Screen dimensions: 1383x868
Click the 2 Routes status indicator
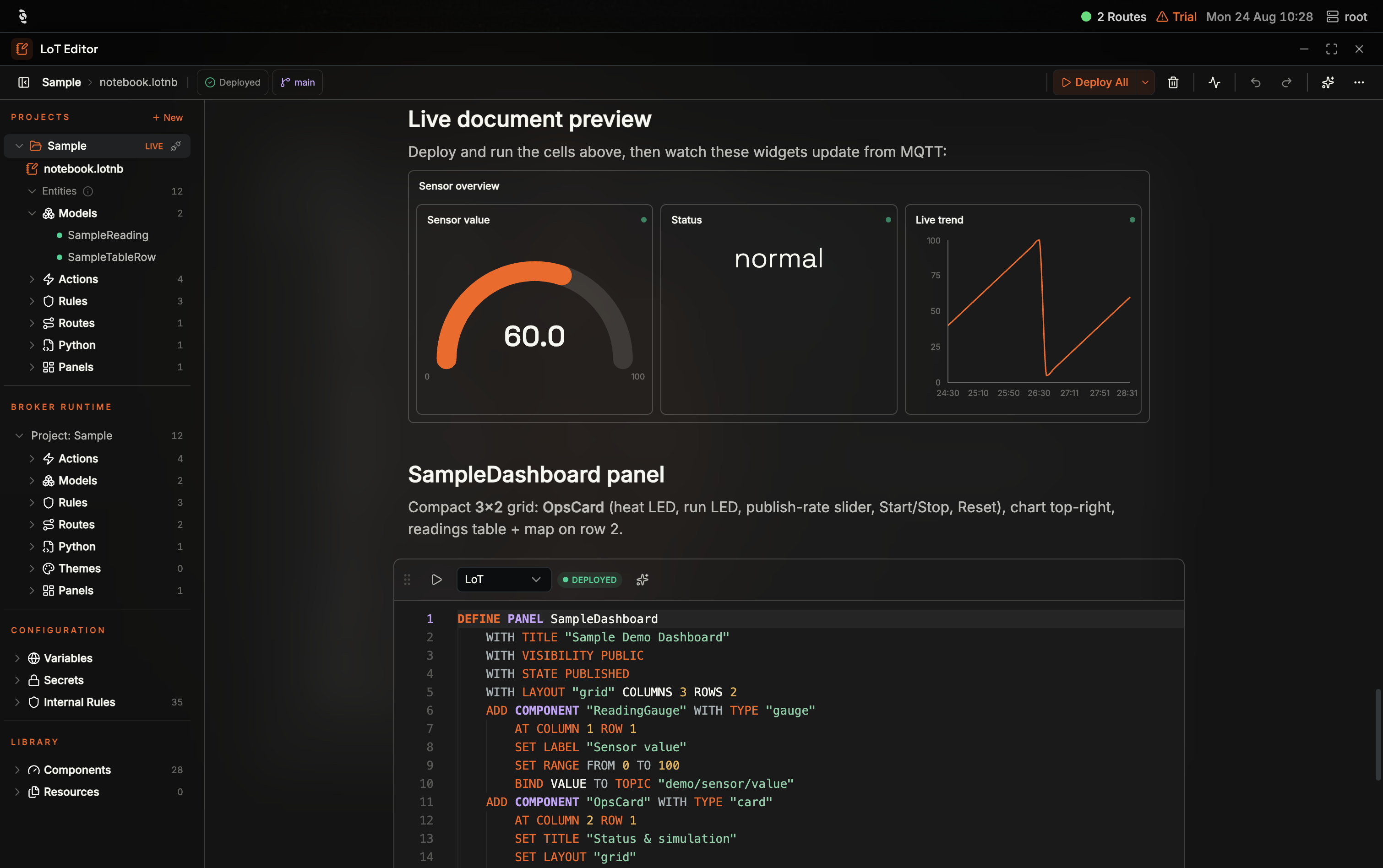coord(1113,16)
